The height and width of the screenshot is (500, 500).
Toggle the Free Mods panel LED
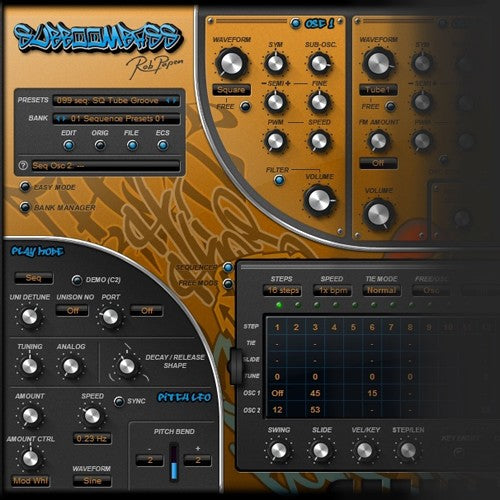point(228,284)
